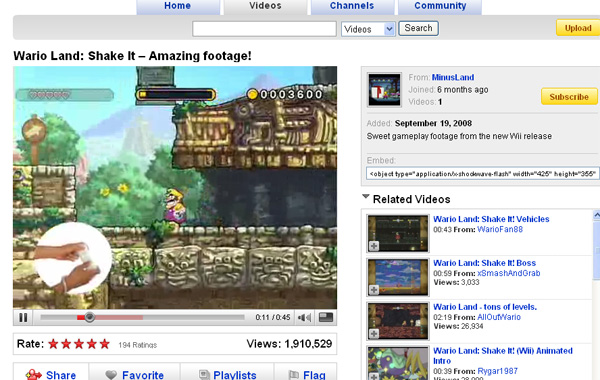
Task: Rate the video two stars
Action: [66, 344]
